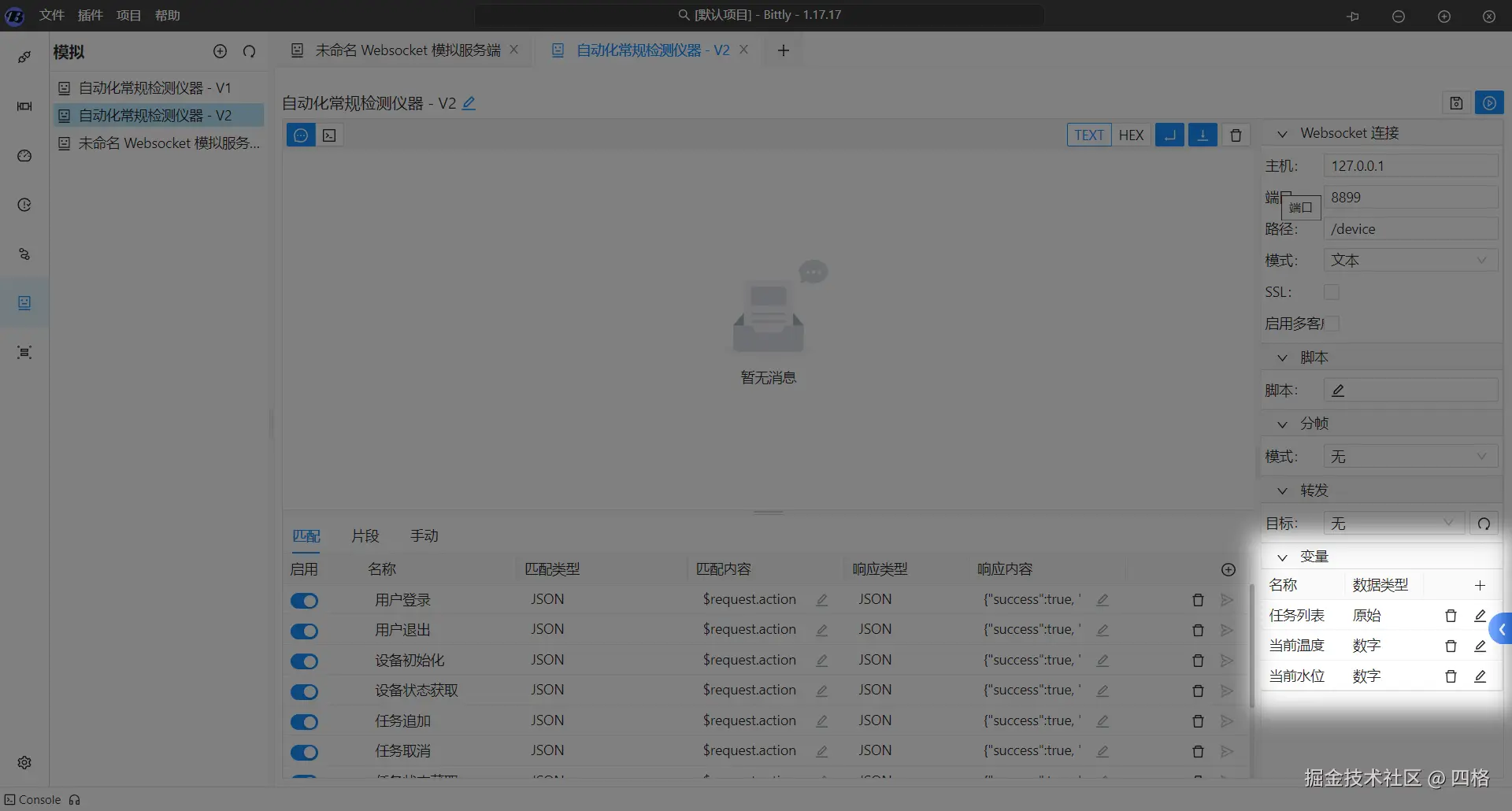Toggle the 任务追加 rule switch

click(x=304, y=722)
